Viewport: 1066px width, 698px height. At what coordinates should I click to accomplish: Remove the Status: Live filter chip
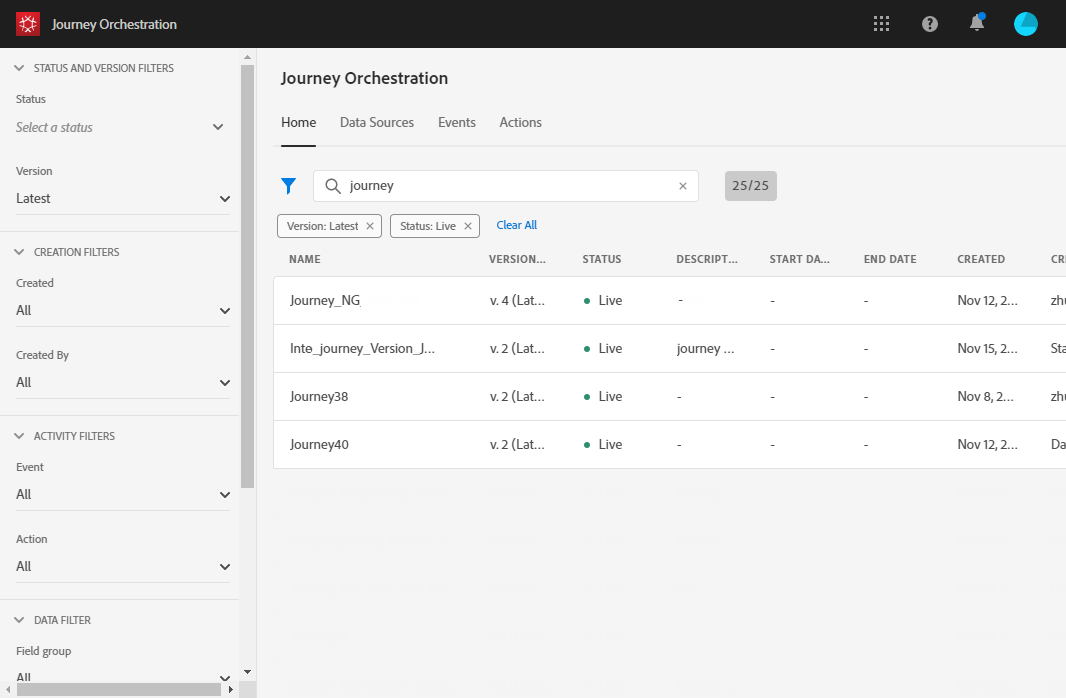tap(467, 226)
